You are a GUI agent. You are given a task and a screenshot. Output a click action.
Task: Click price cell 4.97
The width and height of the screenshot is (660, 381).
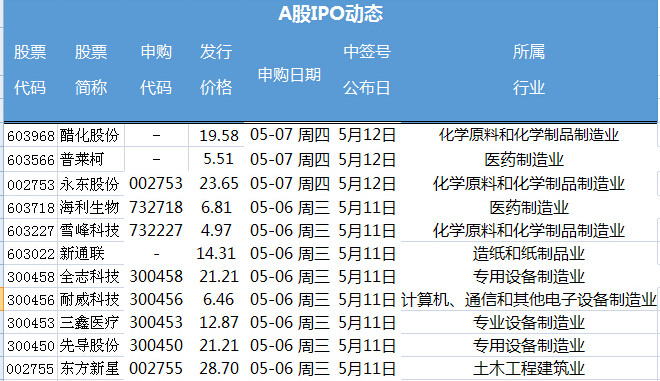click(216, 230)
